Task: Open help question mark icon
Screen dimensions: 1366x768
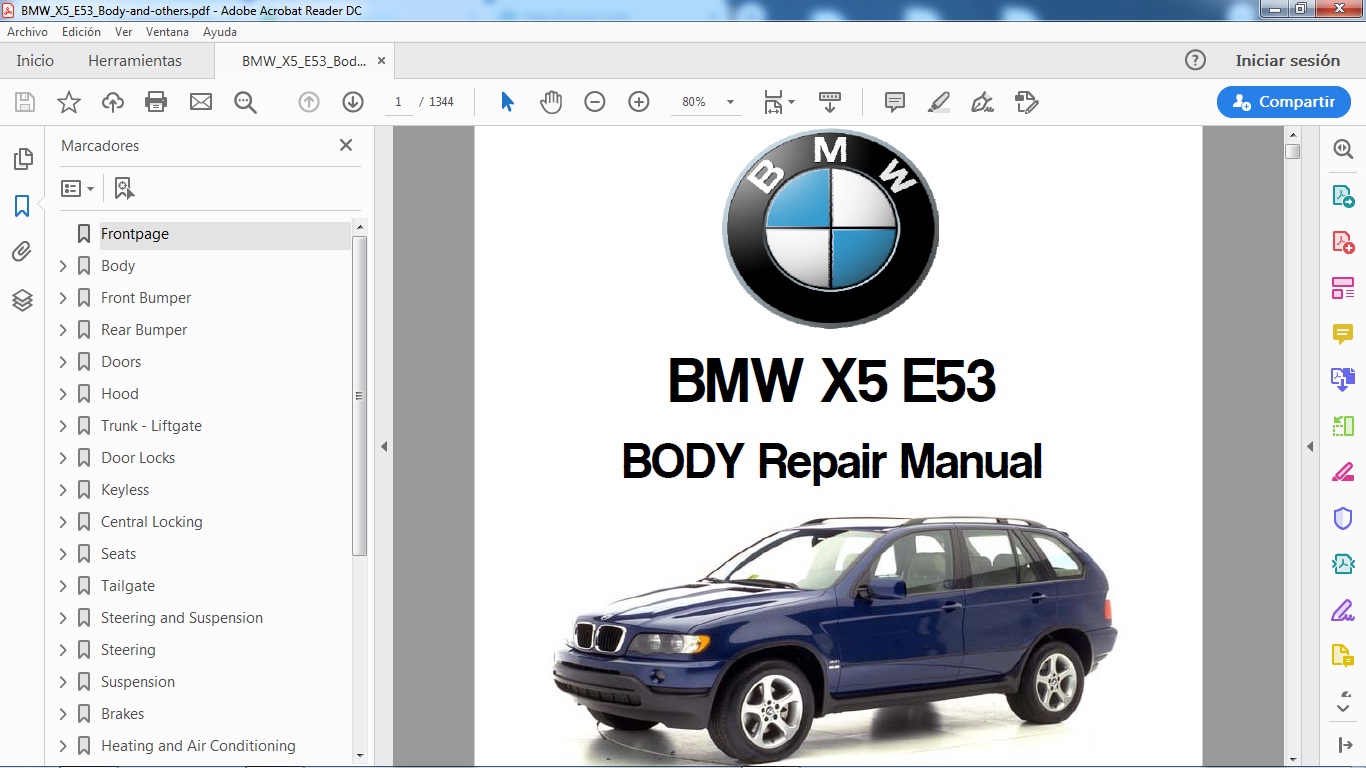Action: click(1195, 60)
